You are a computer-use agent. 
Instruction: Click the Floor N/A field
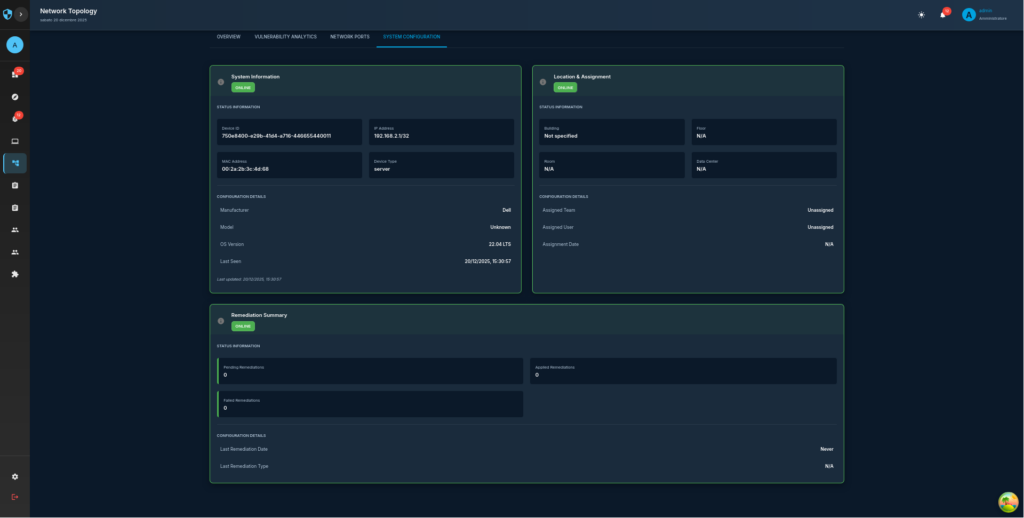pos(764,132)
